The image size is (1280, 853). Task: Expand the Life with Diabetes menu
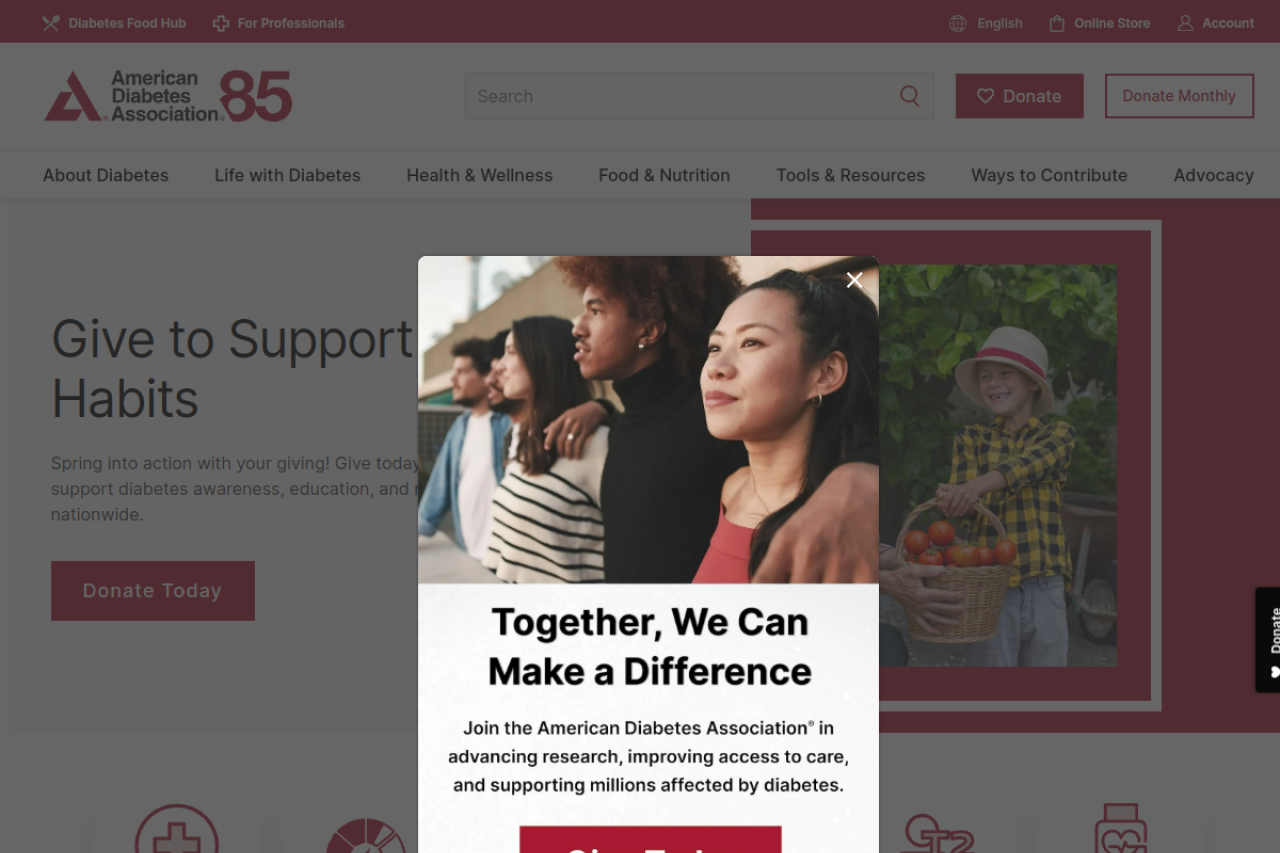(287, 175)
